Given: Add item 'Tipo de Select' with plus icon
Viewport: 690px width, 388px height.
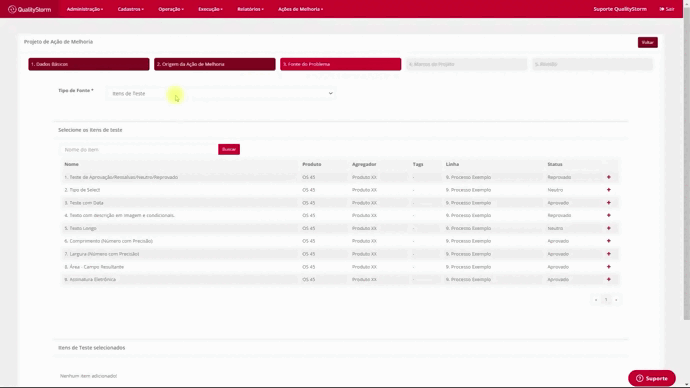Looking at the screenshot, I should pos(609,190).
